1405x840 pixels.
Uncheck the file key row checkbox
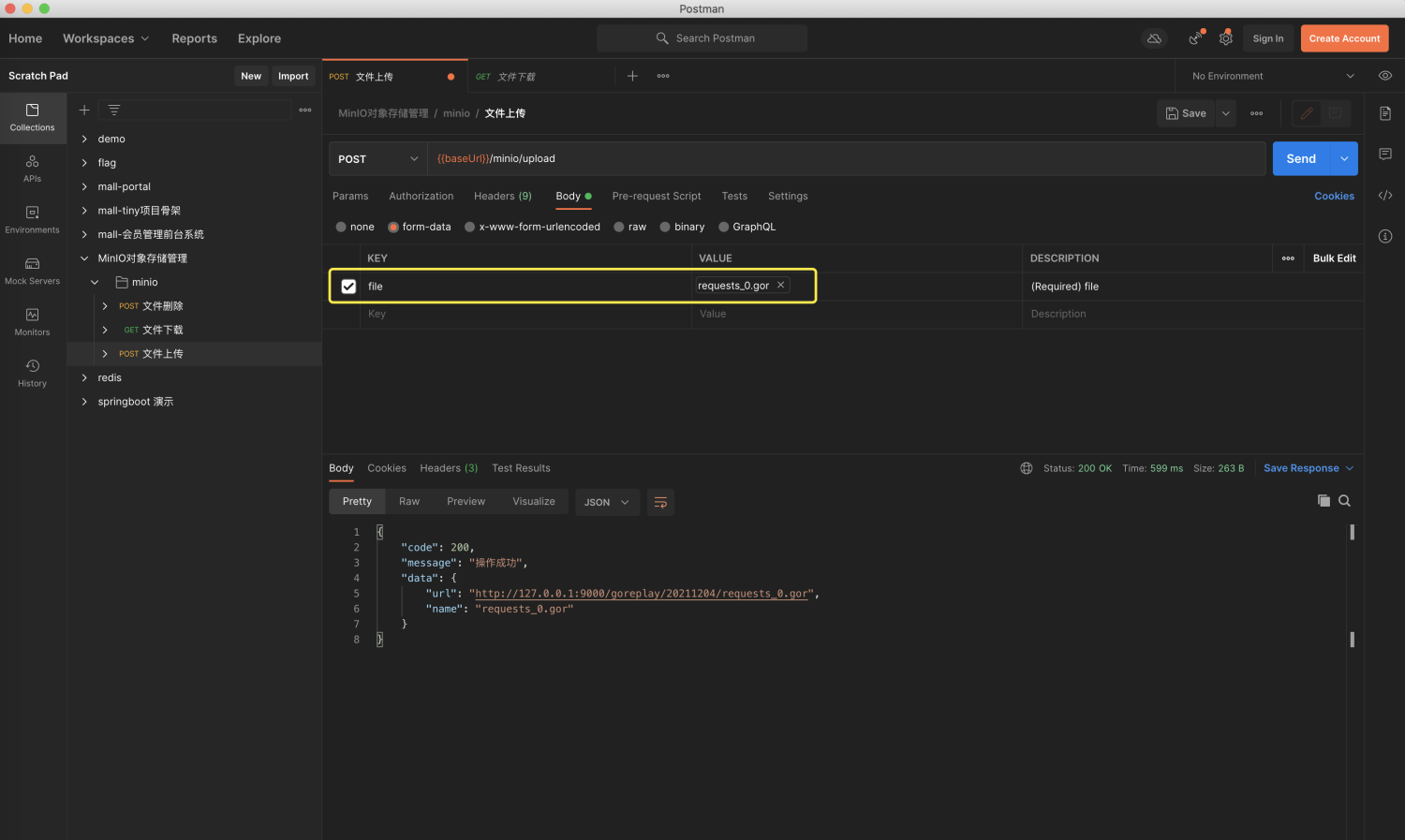pos(348,287)
